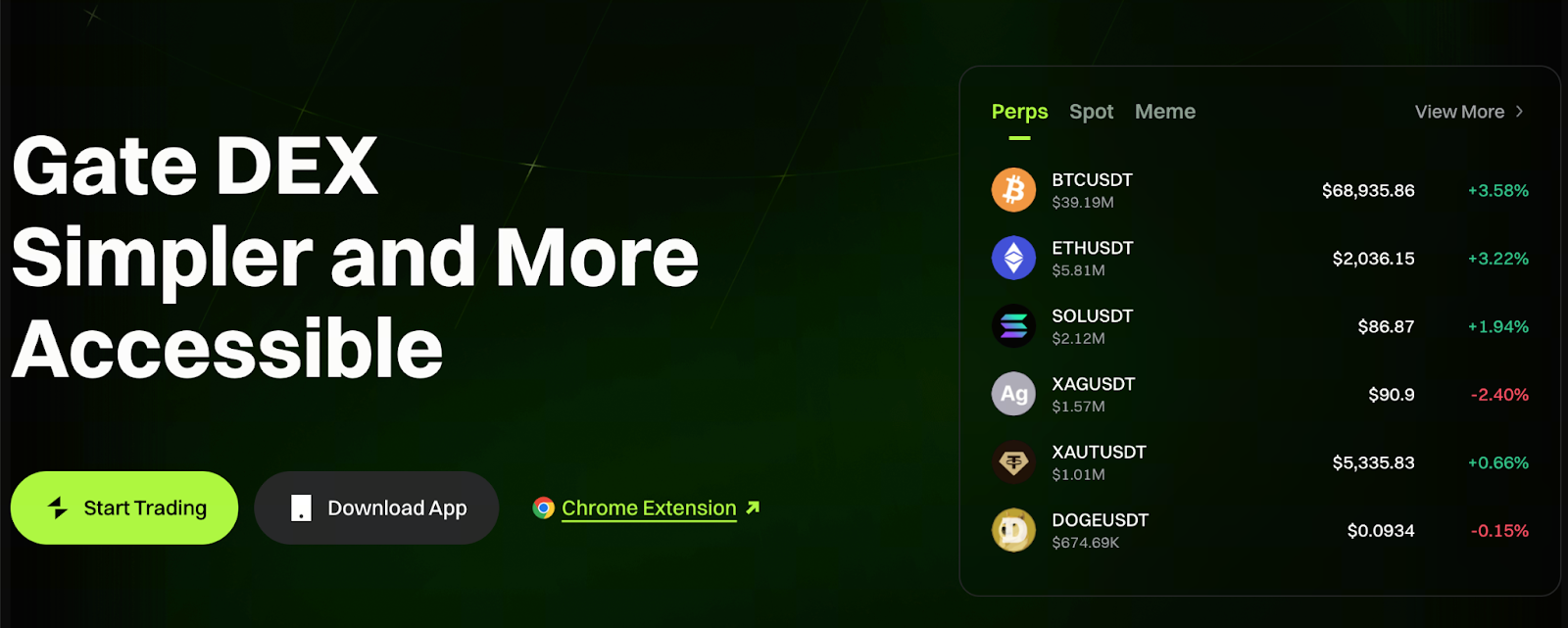
Task: Click the silver Ag token icon
Action: coord(1013,394)
